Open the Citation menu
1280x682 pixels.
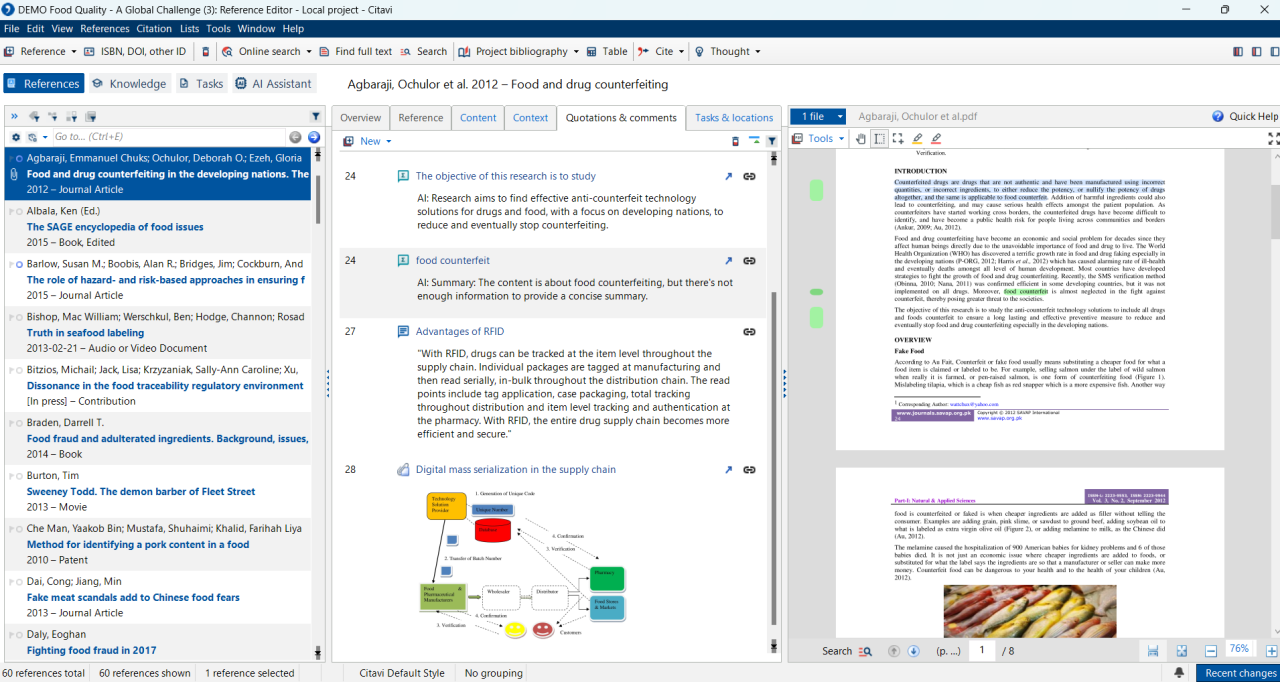point(153,29)
